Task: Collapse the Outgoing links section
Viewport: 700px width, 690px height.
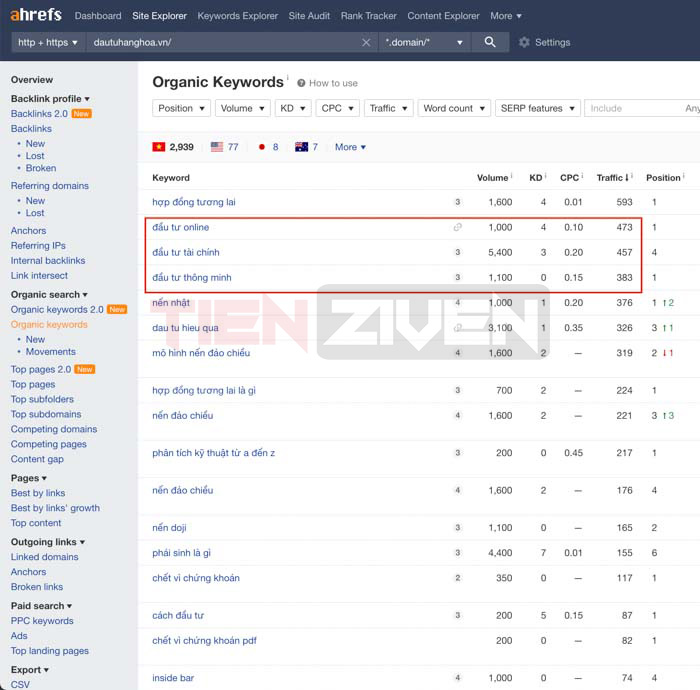Action: [48, 542]
